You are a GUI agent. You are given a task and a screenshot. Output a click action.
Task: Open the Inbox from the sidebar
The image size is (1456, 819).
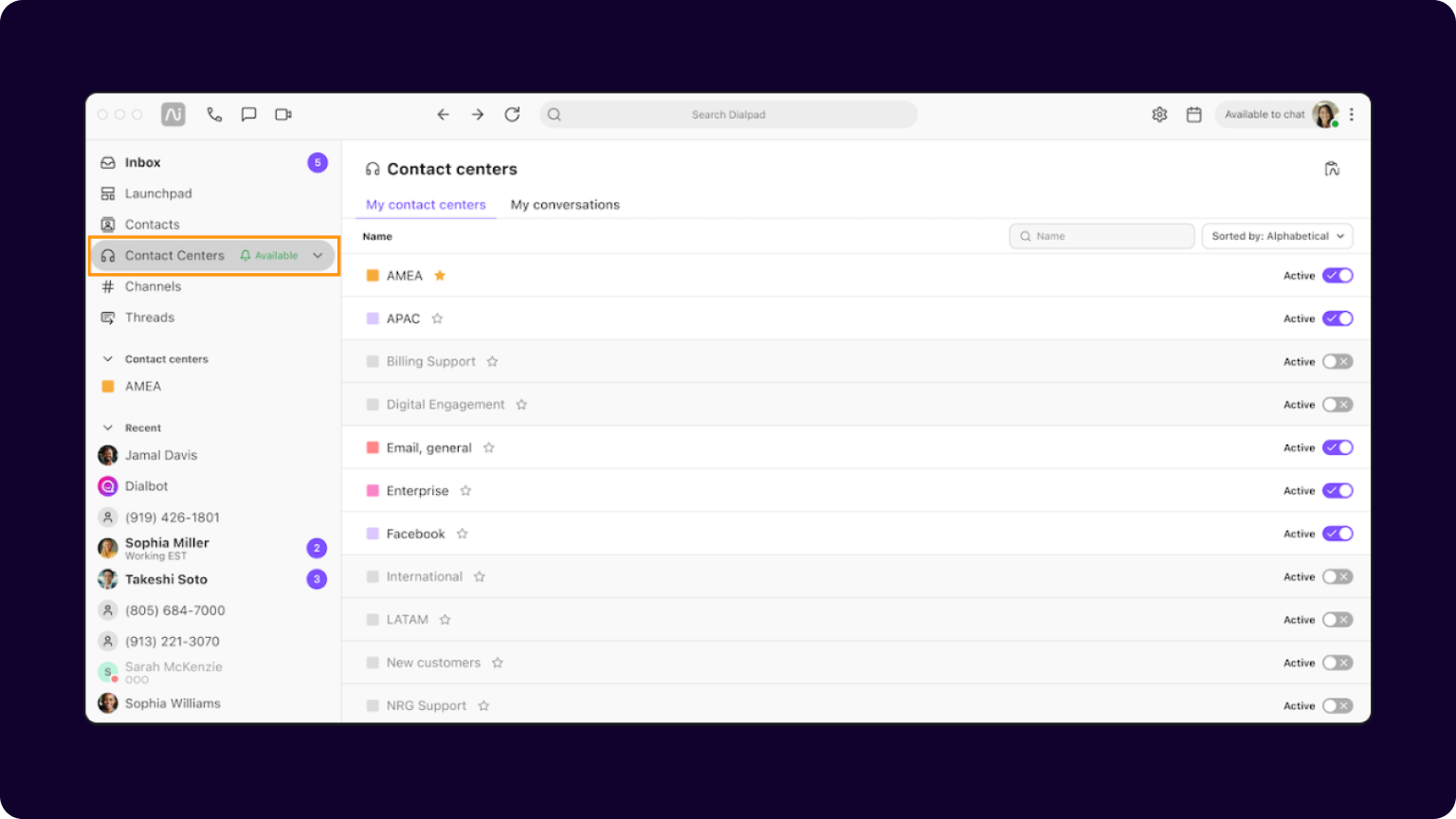pos(143,162)
